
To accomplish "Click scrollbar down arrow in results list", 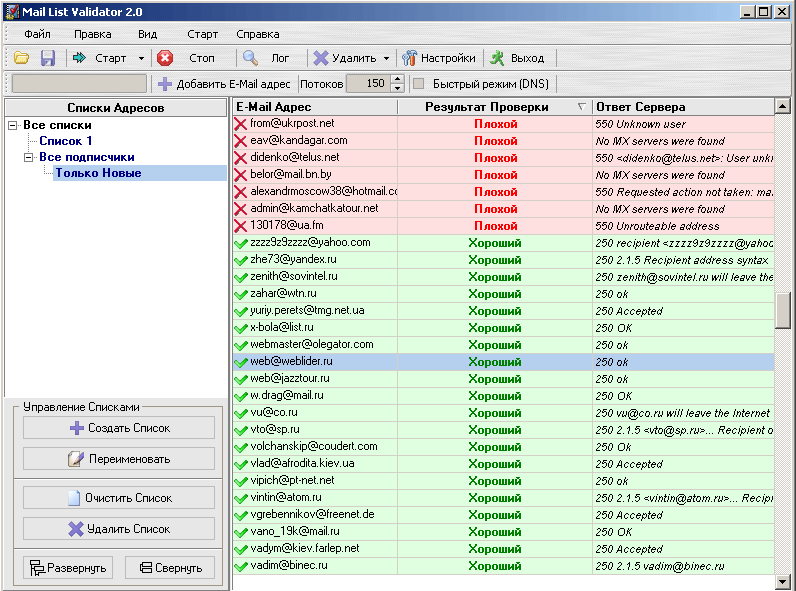I will coord(782,582).
